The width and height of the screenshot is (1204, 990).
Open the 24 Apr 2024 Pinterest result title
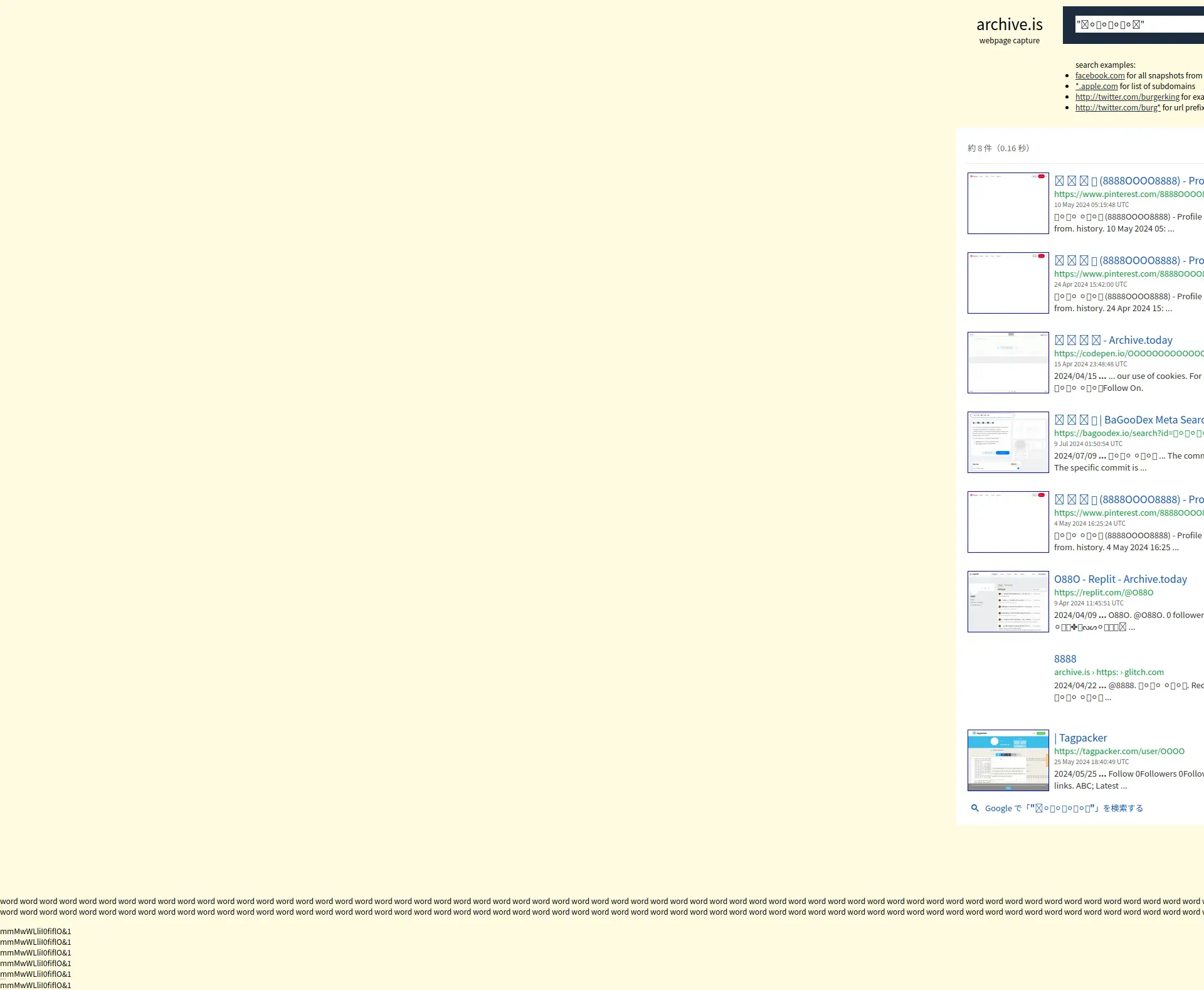(1129, 260)
